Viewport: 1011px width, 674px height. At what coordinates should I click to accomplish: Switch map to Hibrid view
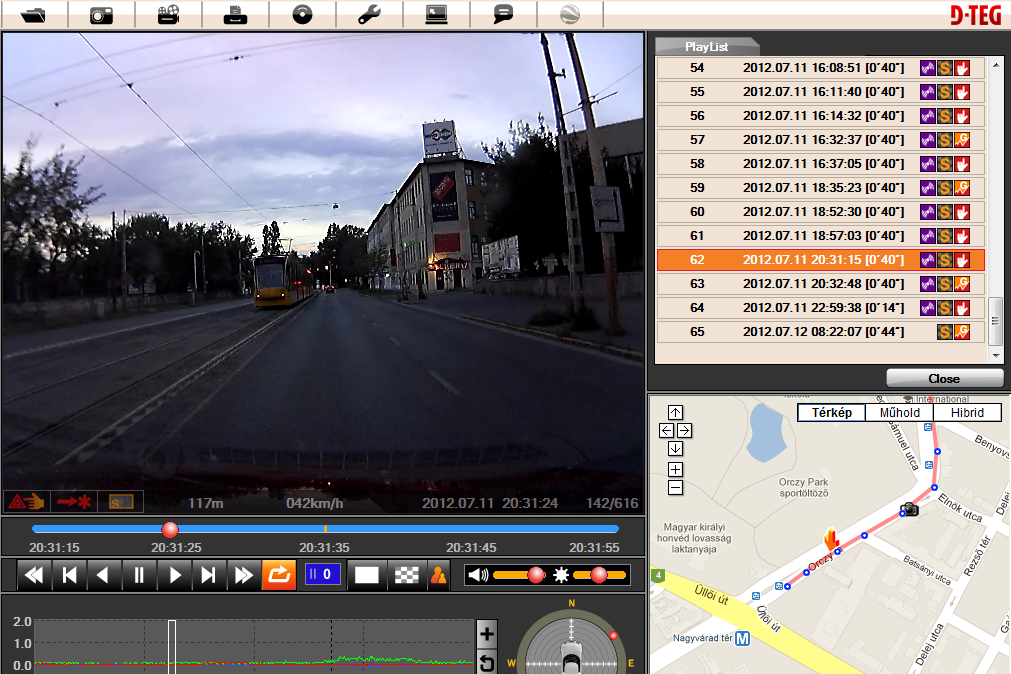tap(967, 413)
